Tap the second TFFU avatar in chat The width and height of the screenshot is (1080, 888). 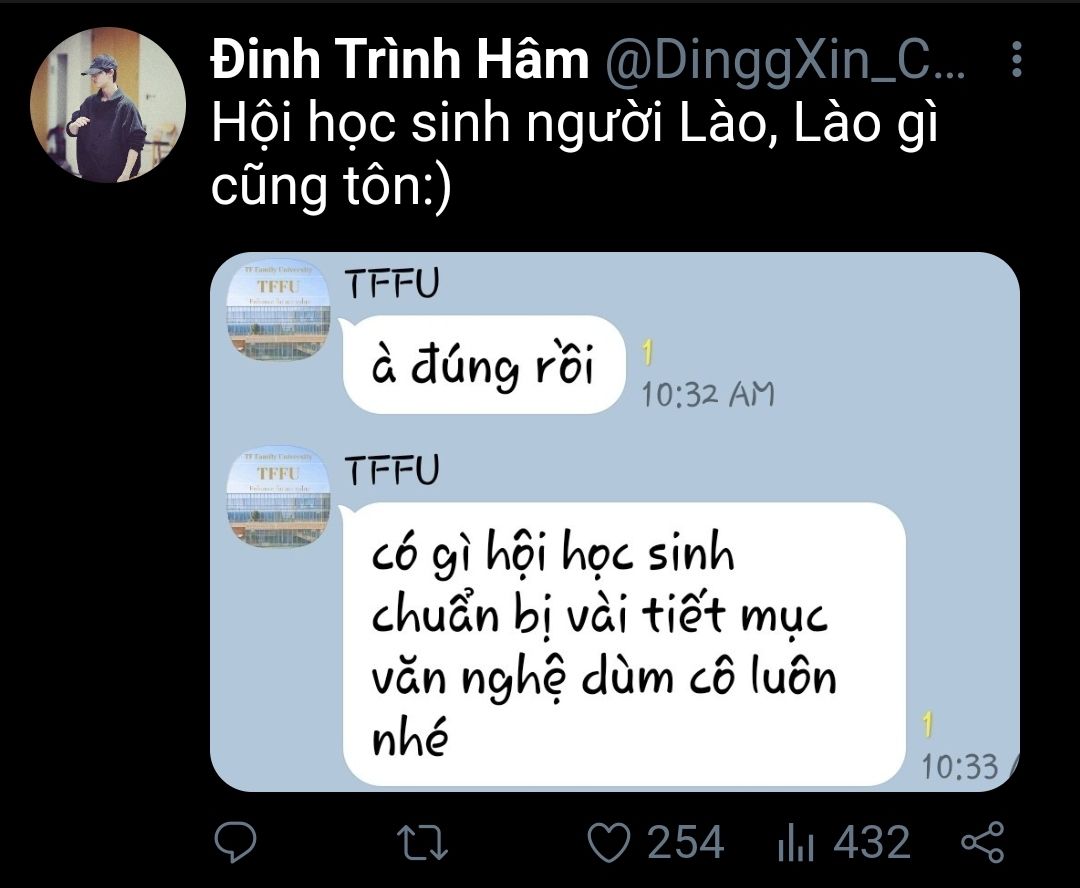coord(278,497)
